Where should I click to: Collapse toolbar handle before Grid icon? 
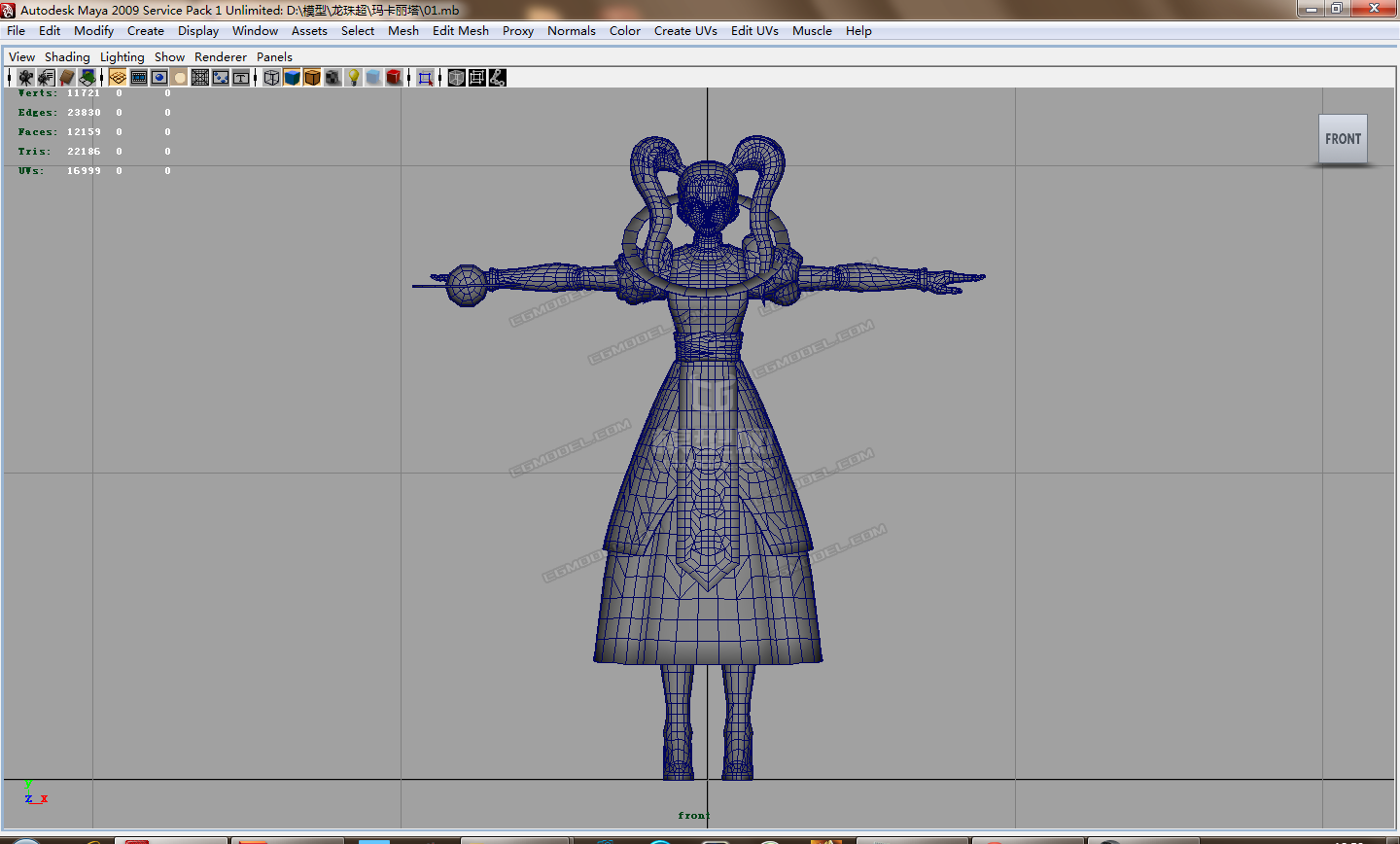click(102, 78)
